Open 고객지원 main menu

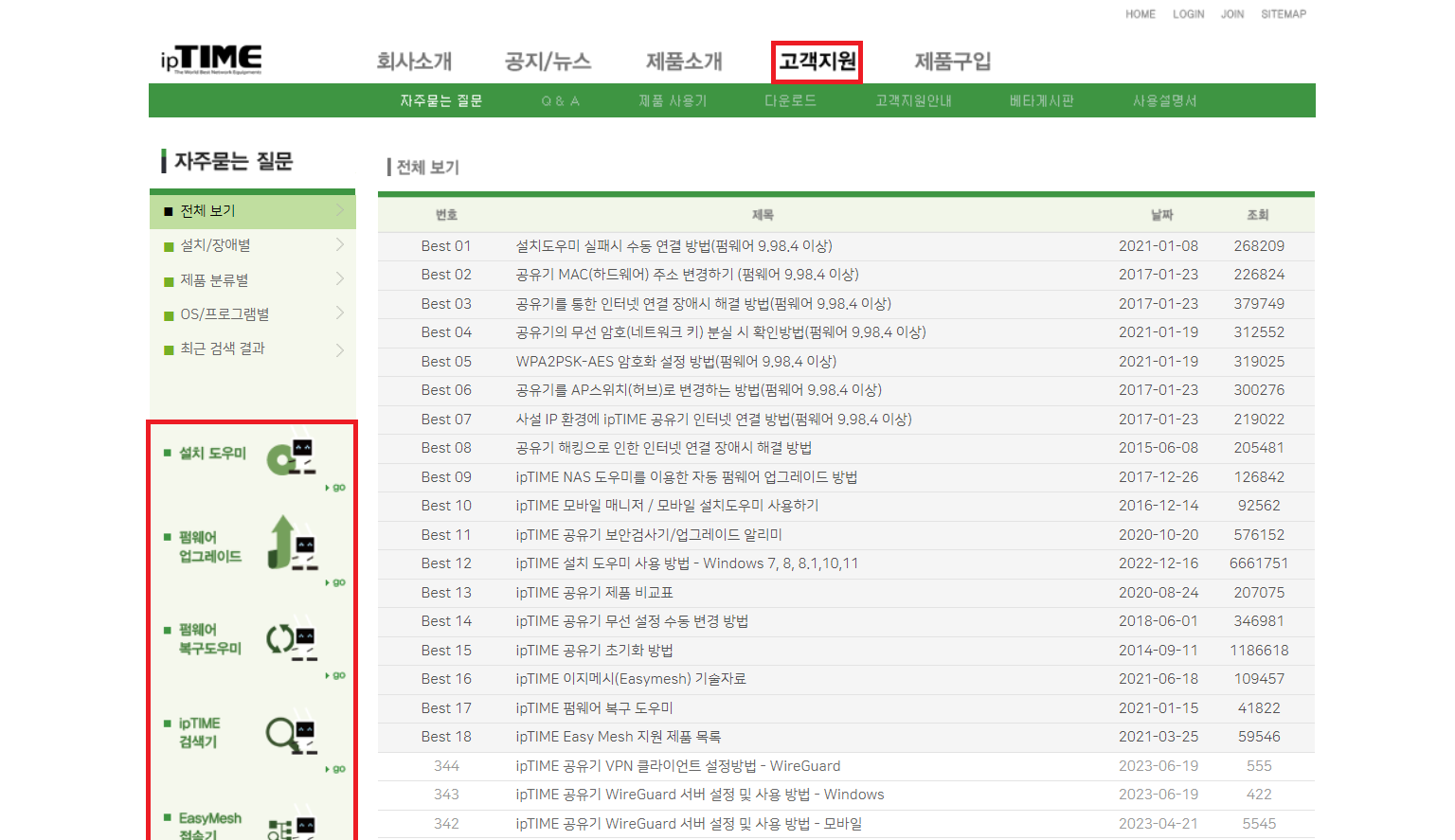(817, 62)
